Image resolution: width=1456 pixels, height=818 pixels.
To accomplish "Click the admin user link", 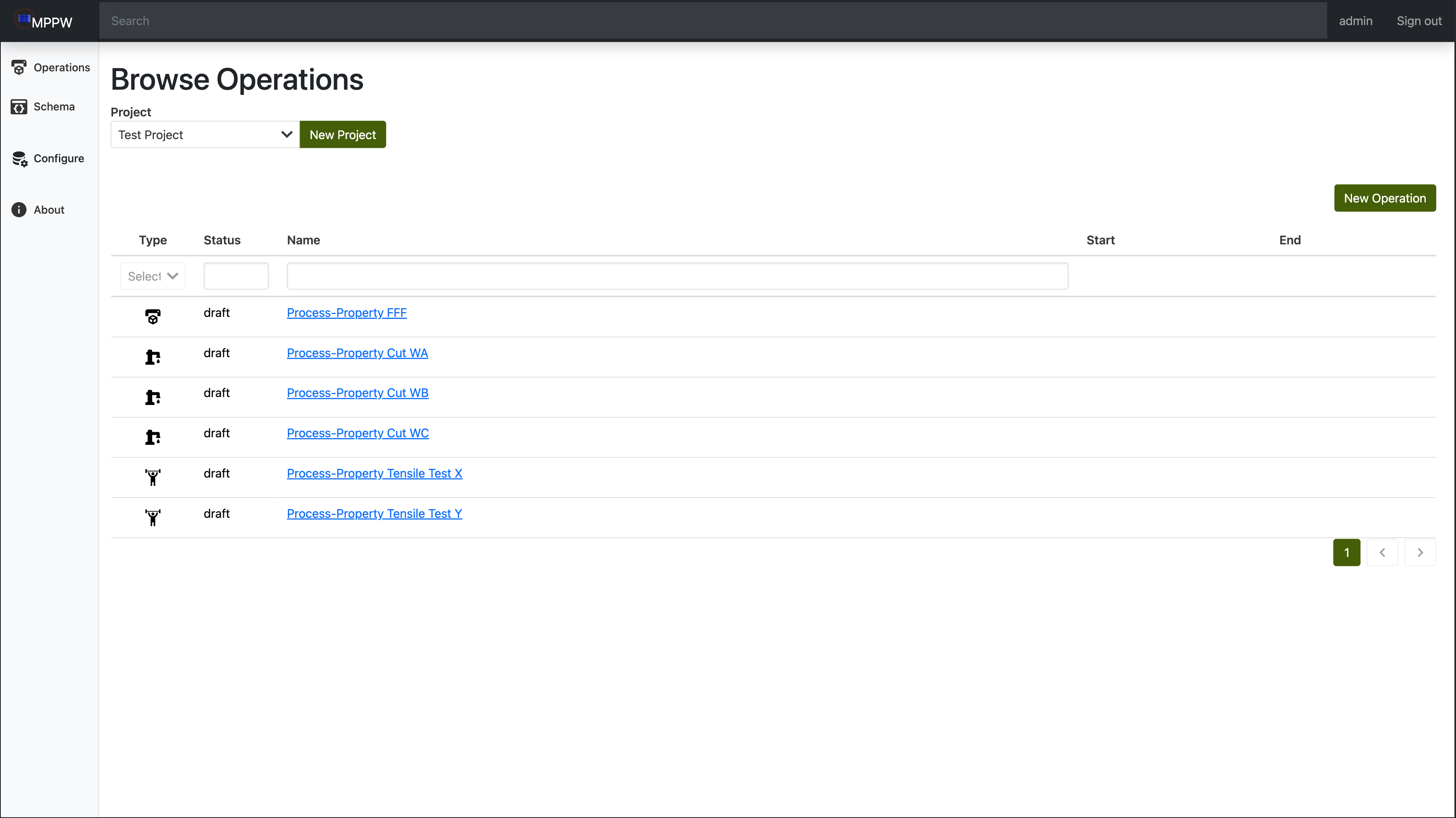I will tap(1356, 21).
